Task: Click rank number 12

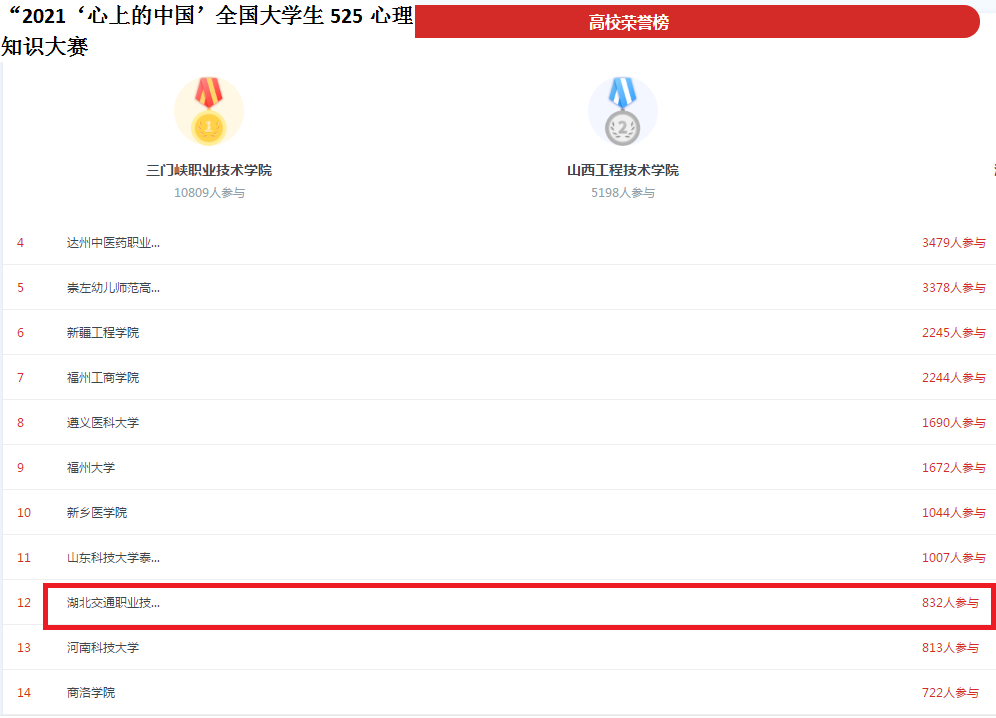Action: tap(24, 603)
